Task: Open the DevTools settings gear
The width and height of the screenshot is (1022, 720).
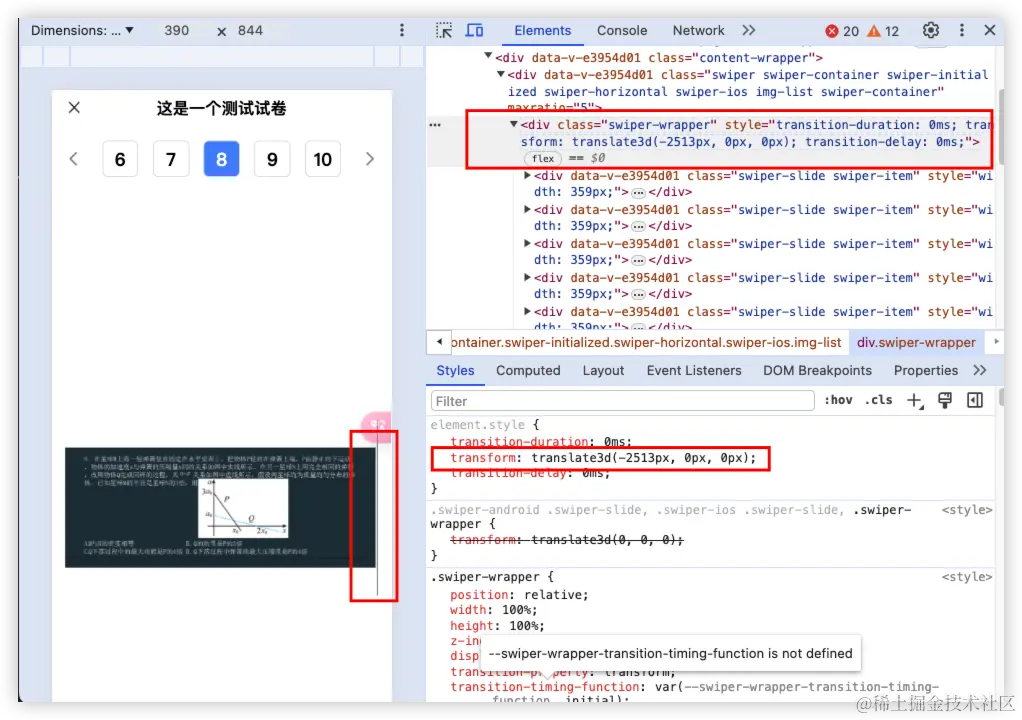Action: click(x=931, y=31)
